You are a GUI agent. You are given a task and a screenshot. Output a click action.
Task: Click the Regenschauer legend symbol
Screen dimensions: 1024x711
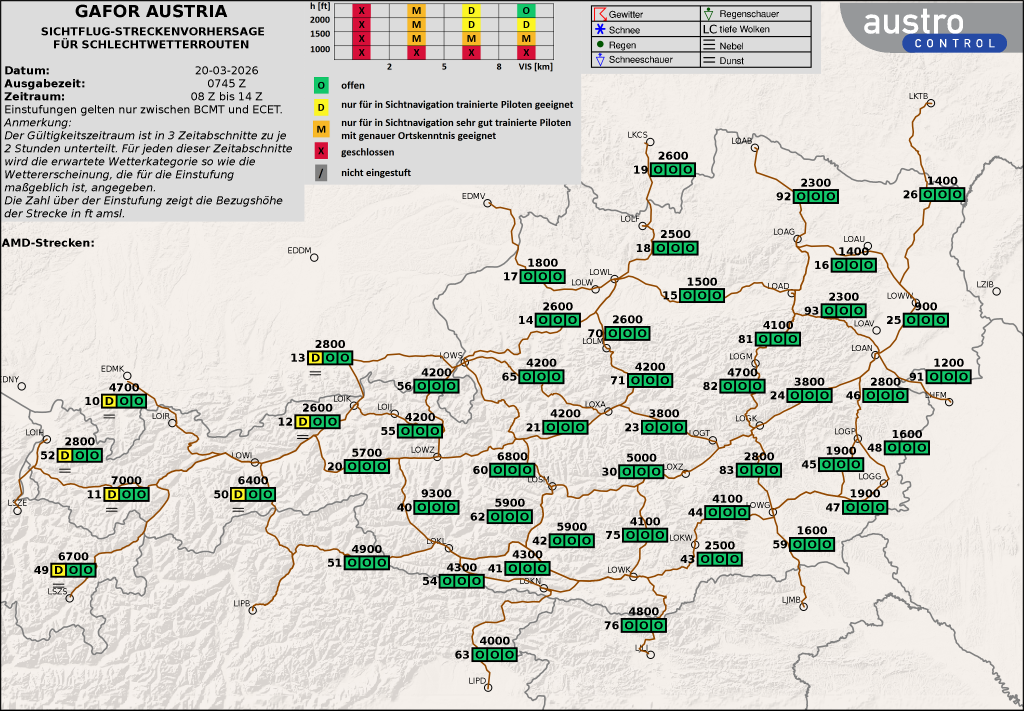click(708, 14)
